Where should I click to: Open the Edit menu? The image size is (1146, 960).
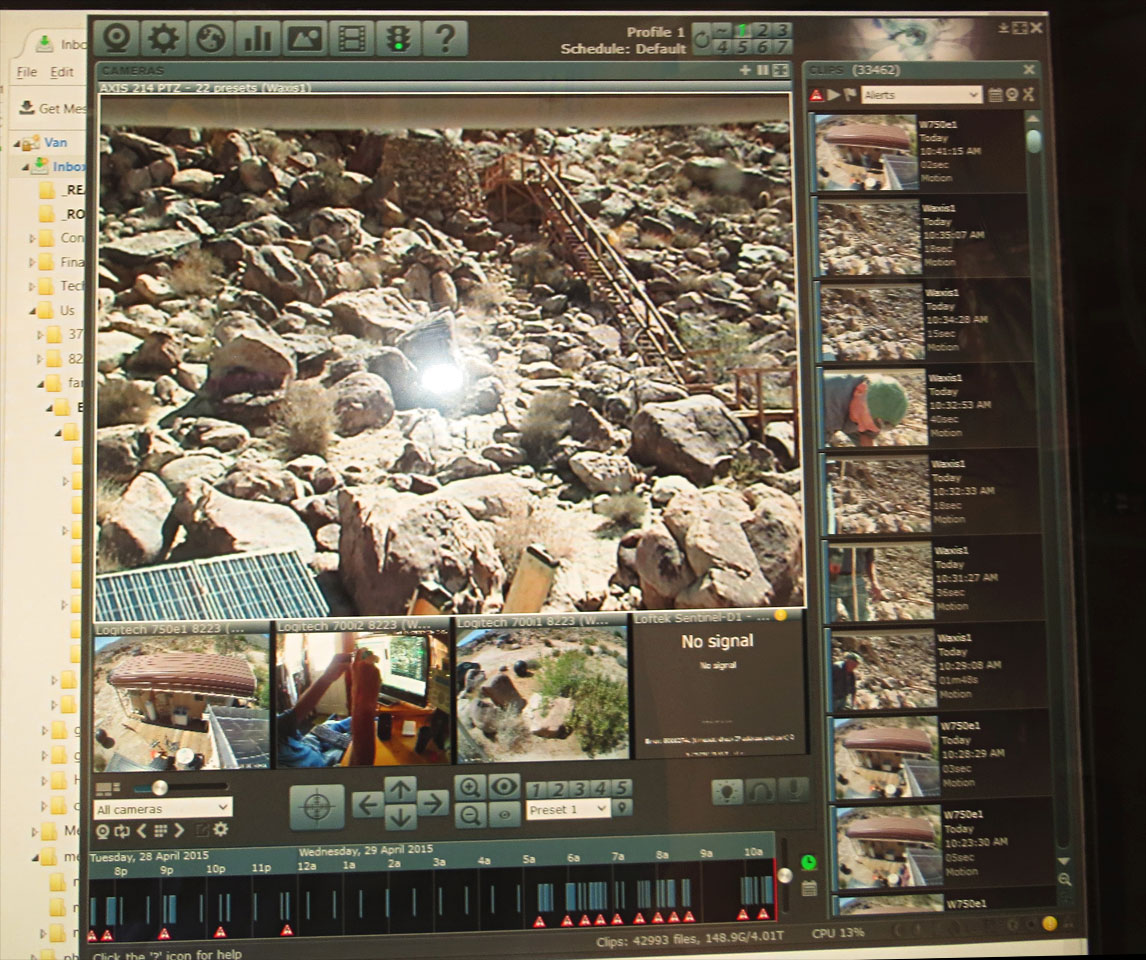pos(62,72)
